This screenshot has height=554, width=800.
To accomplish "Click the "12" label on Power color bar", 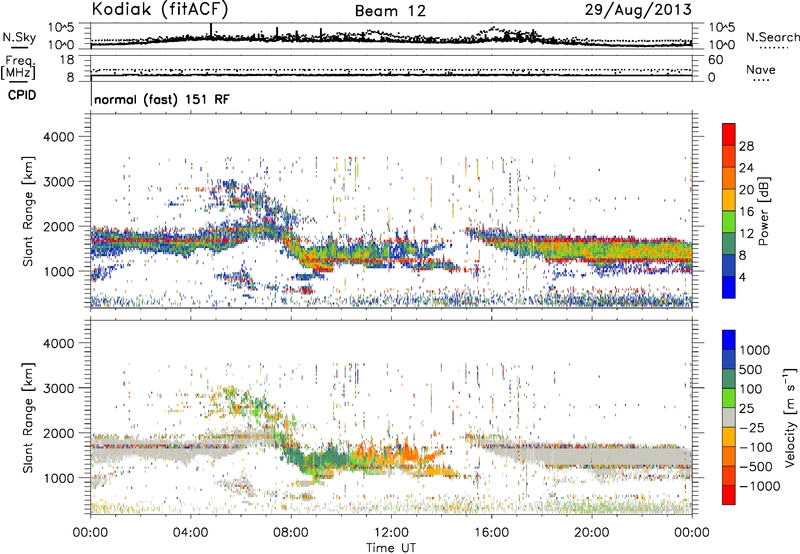I will pos(746,234).
